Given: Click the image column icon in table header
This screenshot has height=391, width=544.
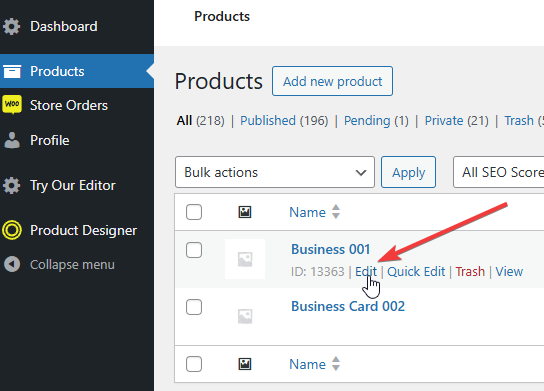Looking at the screenshot, I should coord(245,212).
